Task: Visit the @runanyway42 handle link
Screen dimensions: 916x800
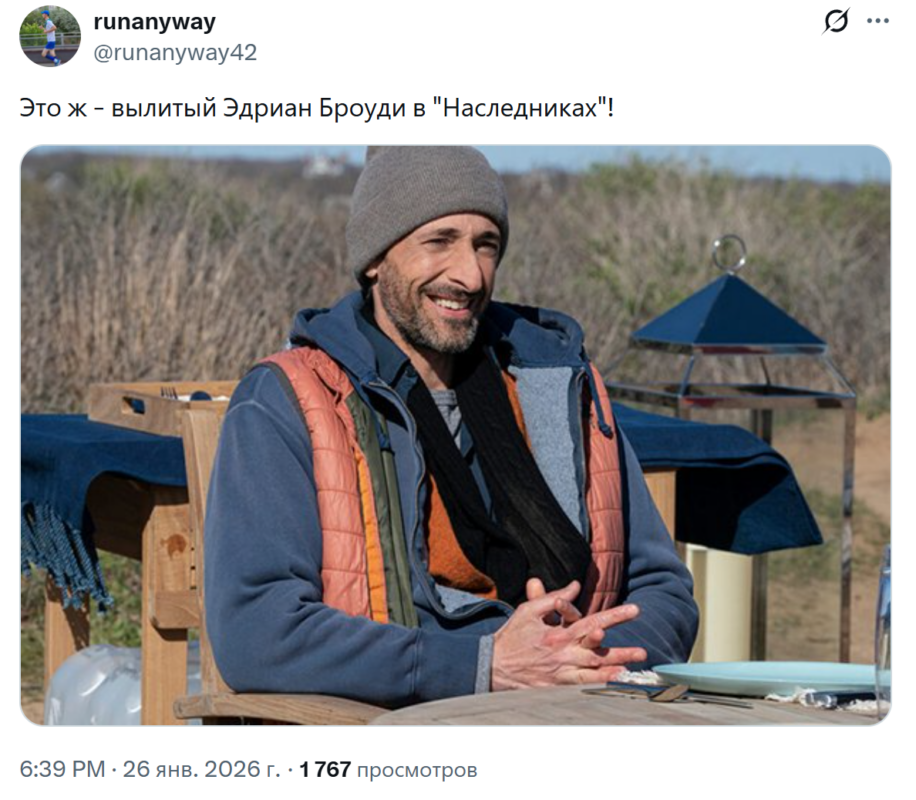Action: coord(175,53)
